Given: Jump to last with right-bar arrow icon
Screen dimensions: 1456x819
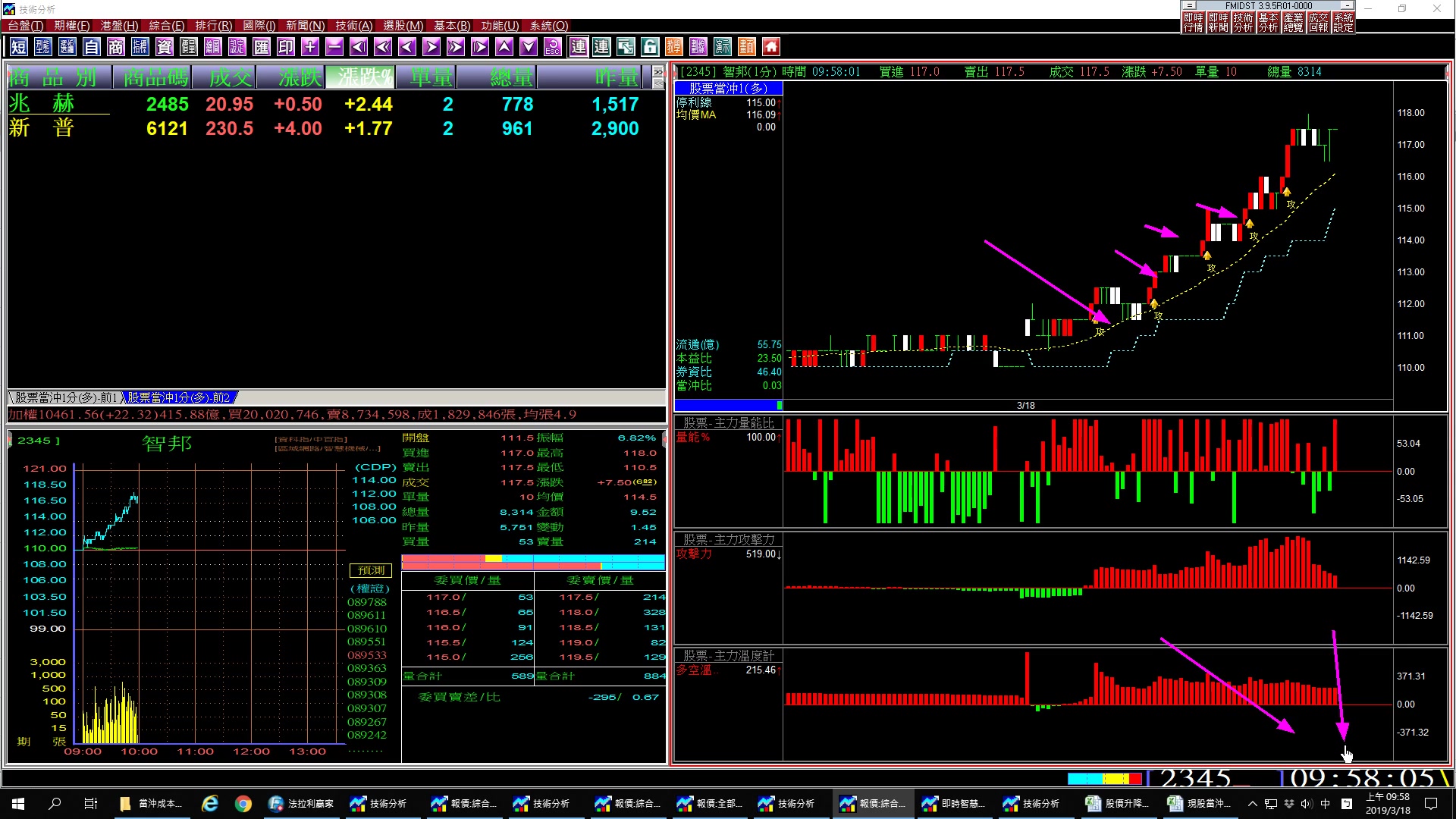Looking at the screenshot, I should pos(480,47).
